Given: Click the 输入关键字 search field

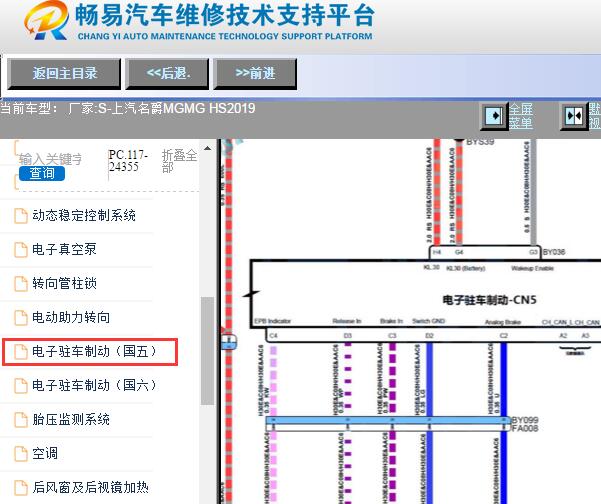Looking at the screenshot, I should (50, 159).
